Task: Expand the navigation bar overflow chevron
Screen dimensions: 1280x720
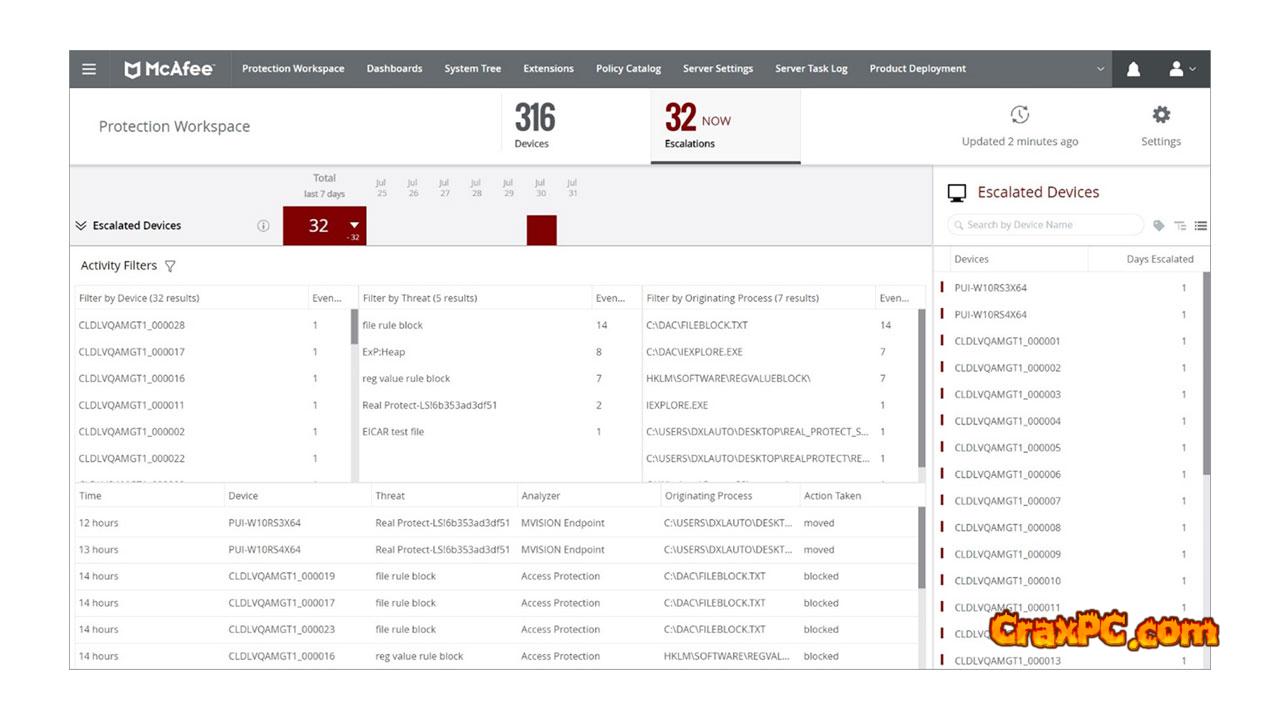Action: click(x=1101, y=69)
